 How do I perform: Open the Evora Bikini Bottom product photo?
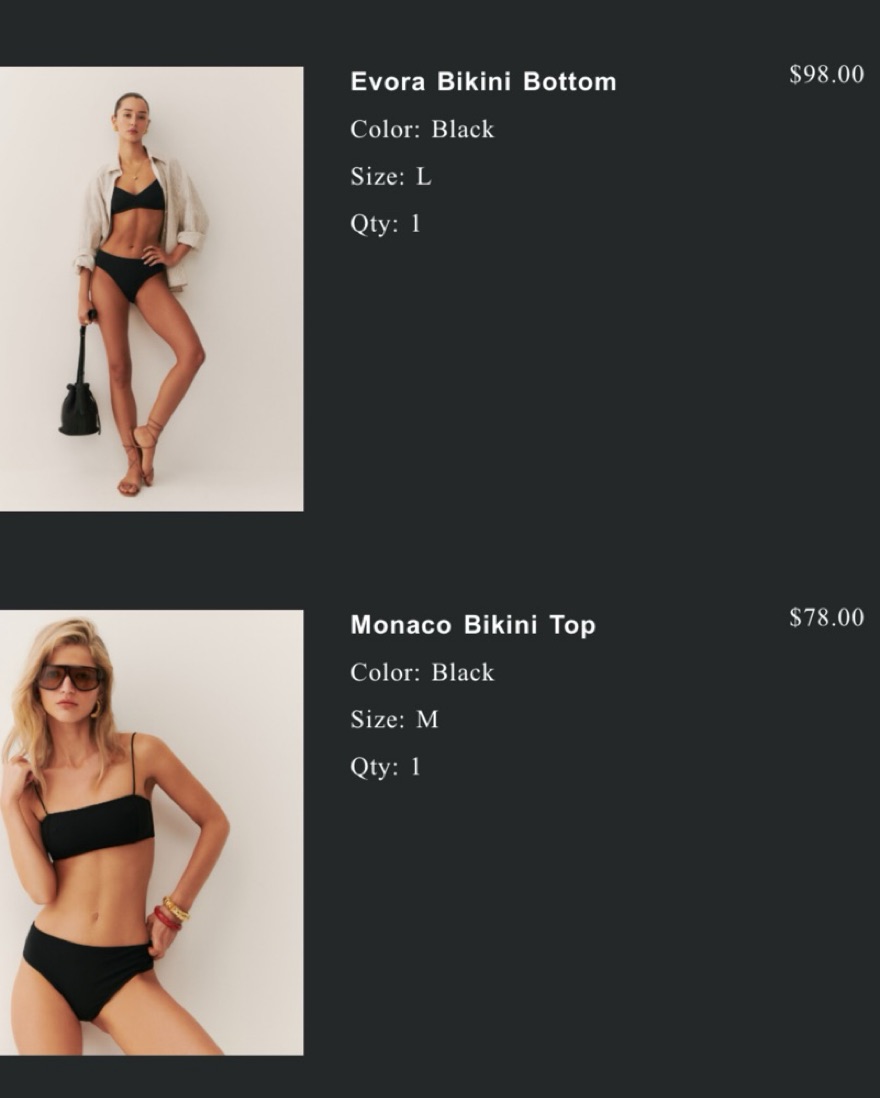click(151, 289)
